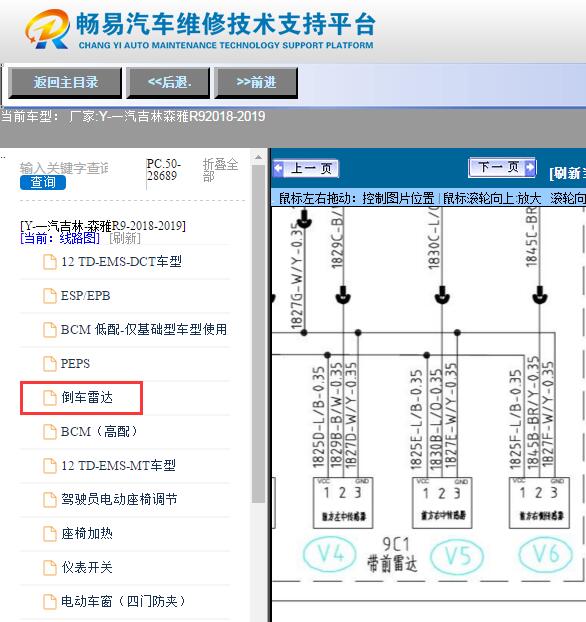586x622 pixels.
Task: Open BCM 低配-仅基础型车型使用 entry
Action: coord(144,329)
